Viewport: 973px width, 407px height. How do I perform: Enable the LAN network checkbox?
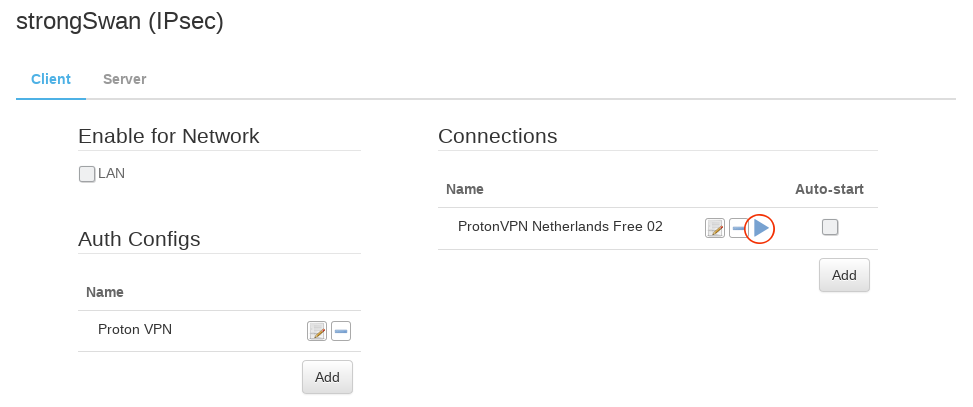(x=87, y=174)
